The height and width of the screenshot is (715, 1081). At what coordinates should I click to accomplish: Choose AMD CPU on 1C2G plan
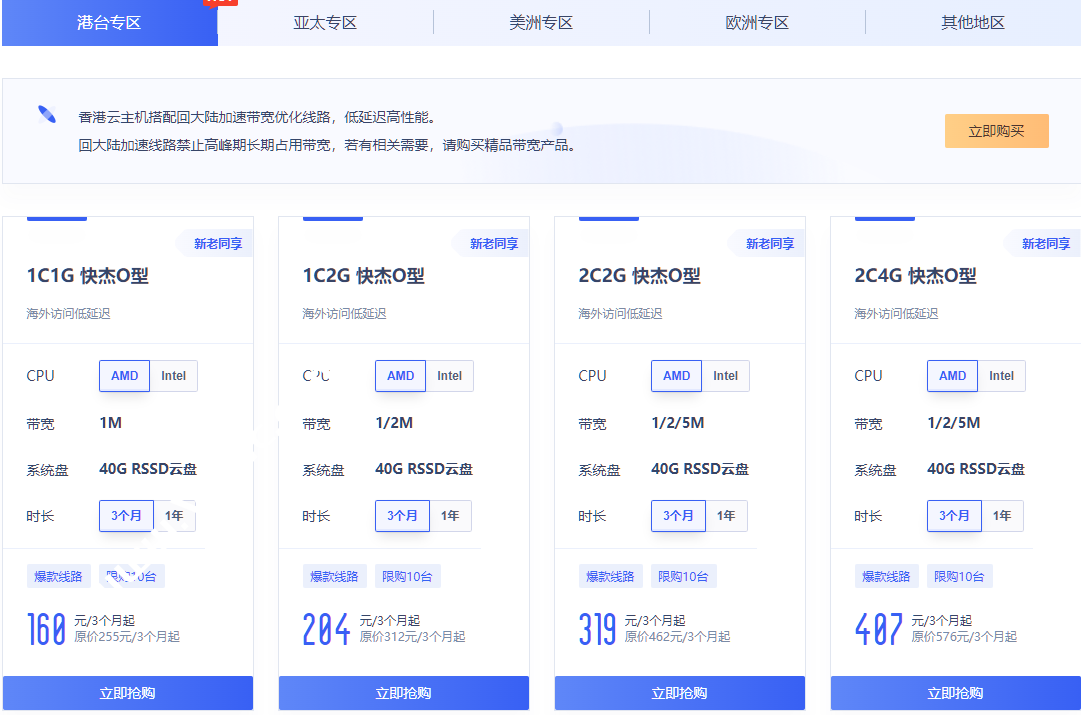coord(401,376)
